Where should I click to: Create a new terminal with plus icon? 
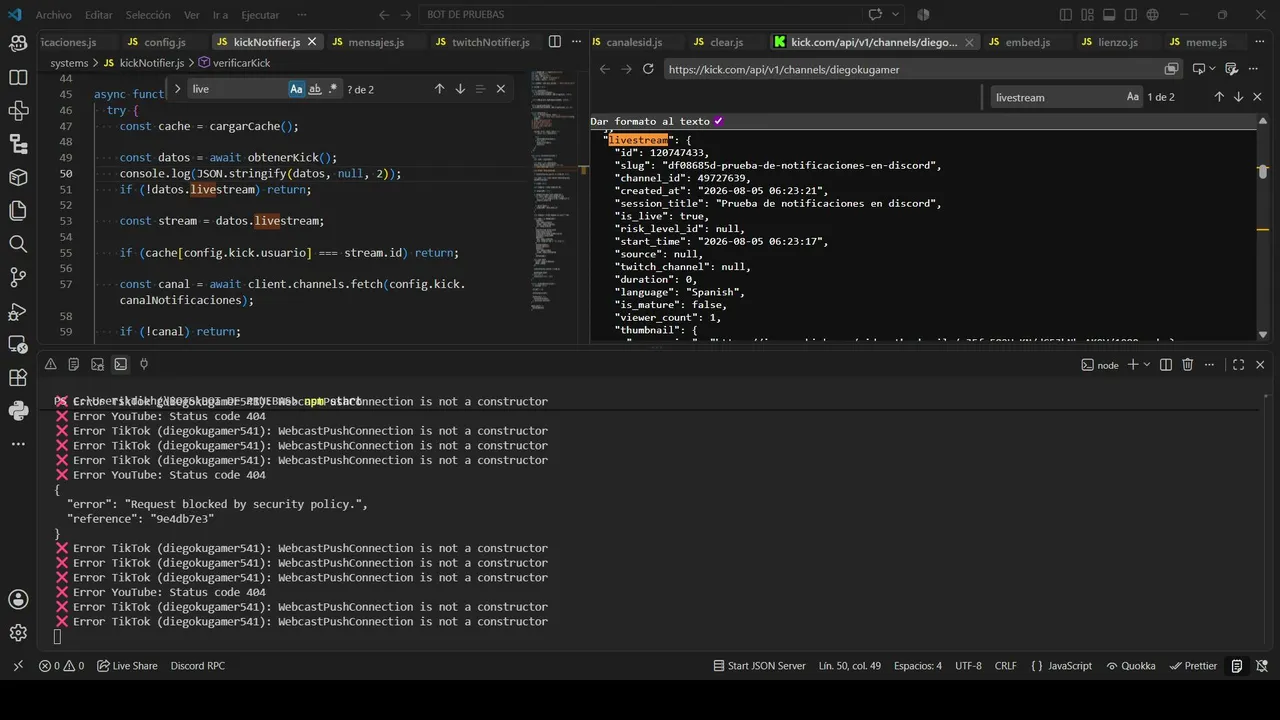click(x=1133, y=365)
